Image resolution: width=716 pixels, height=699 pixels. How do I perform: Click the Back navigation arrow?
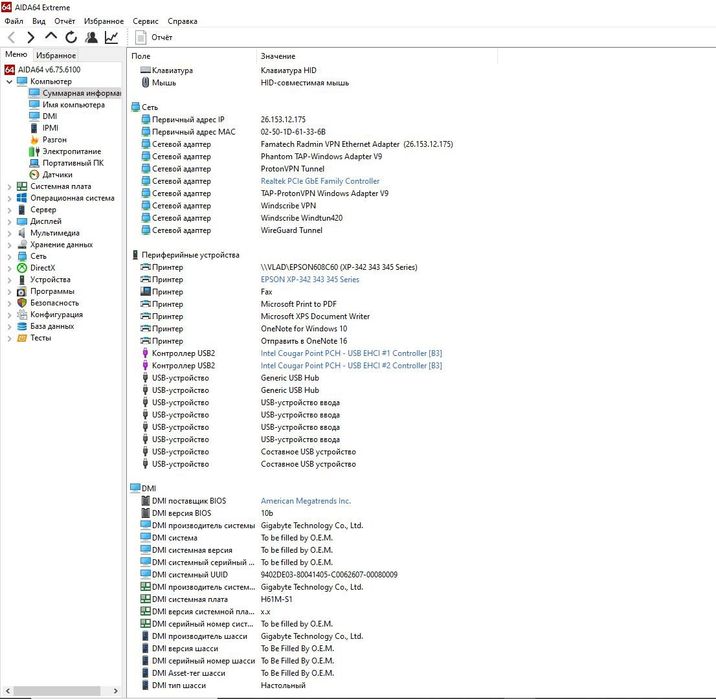pyautogui.click(x=11, y=37)
